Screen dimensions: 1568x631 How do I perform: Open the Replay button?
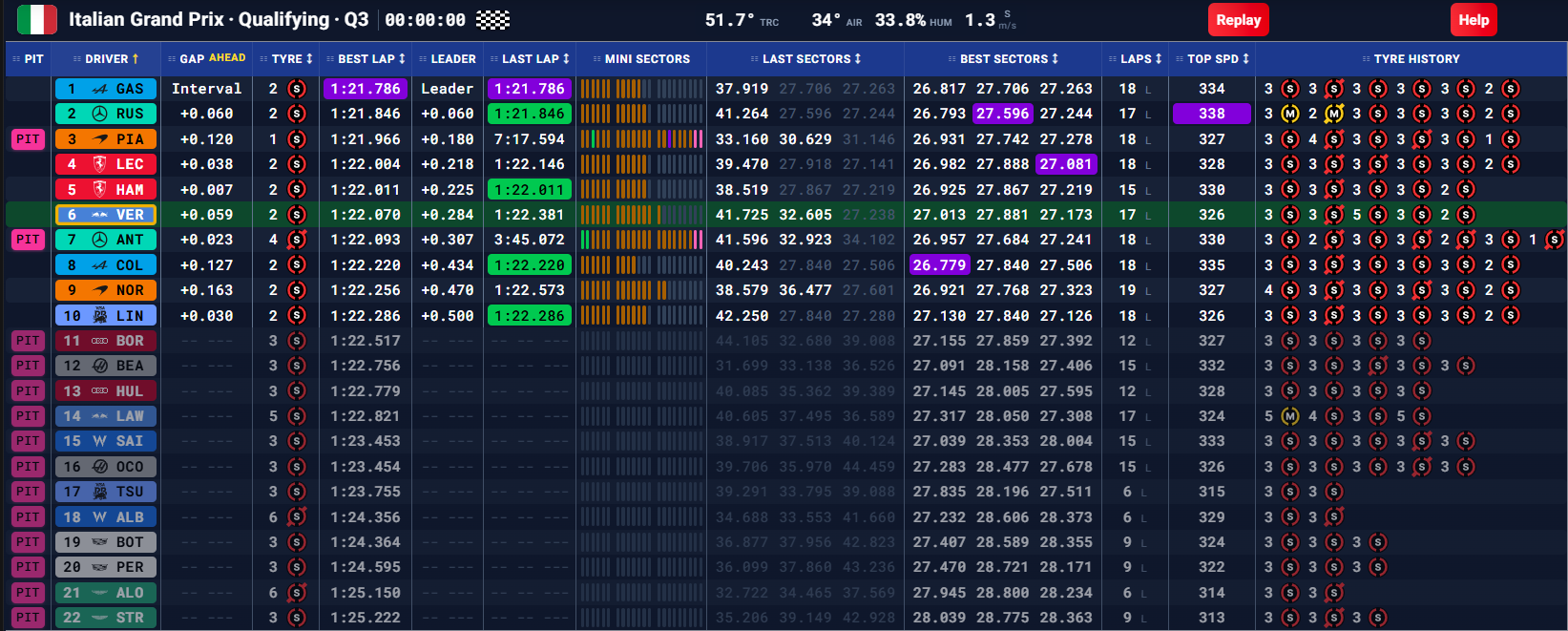pos(1239,20)
